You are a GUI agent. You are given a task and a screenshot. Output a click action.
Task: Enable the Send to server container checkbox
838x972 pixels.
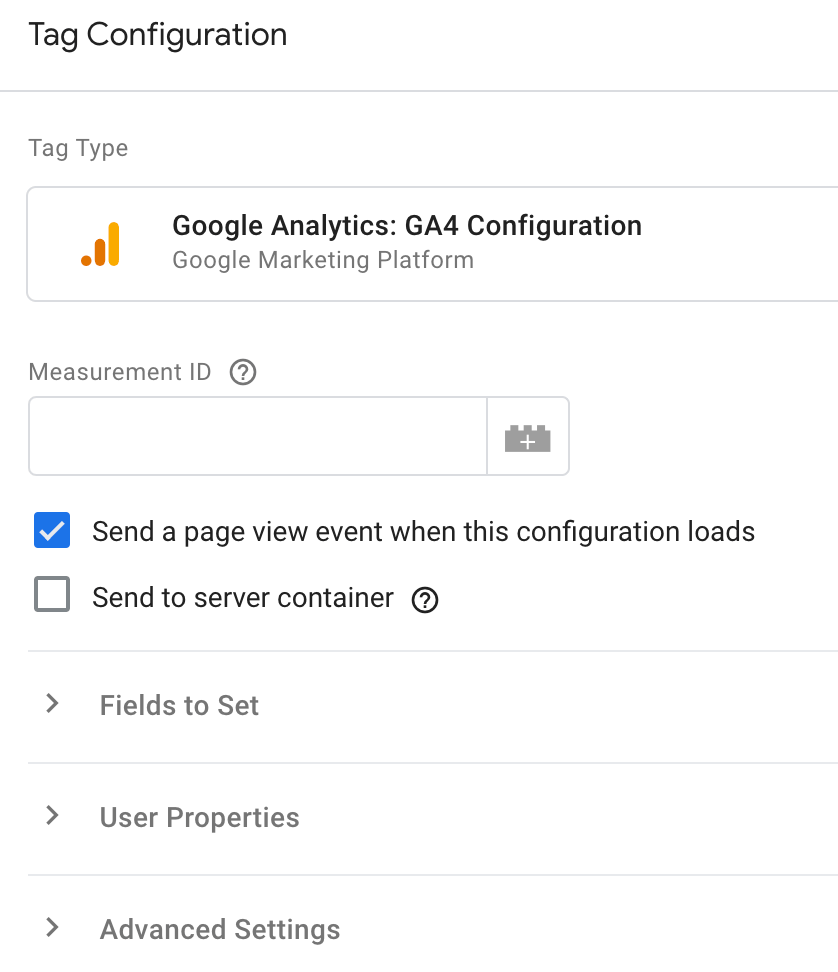click(52, 594)
